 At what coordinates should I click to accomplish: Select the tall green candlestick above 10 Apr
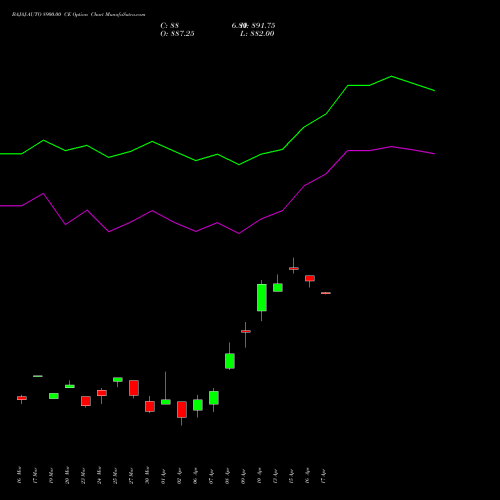262,298
